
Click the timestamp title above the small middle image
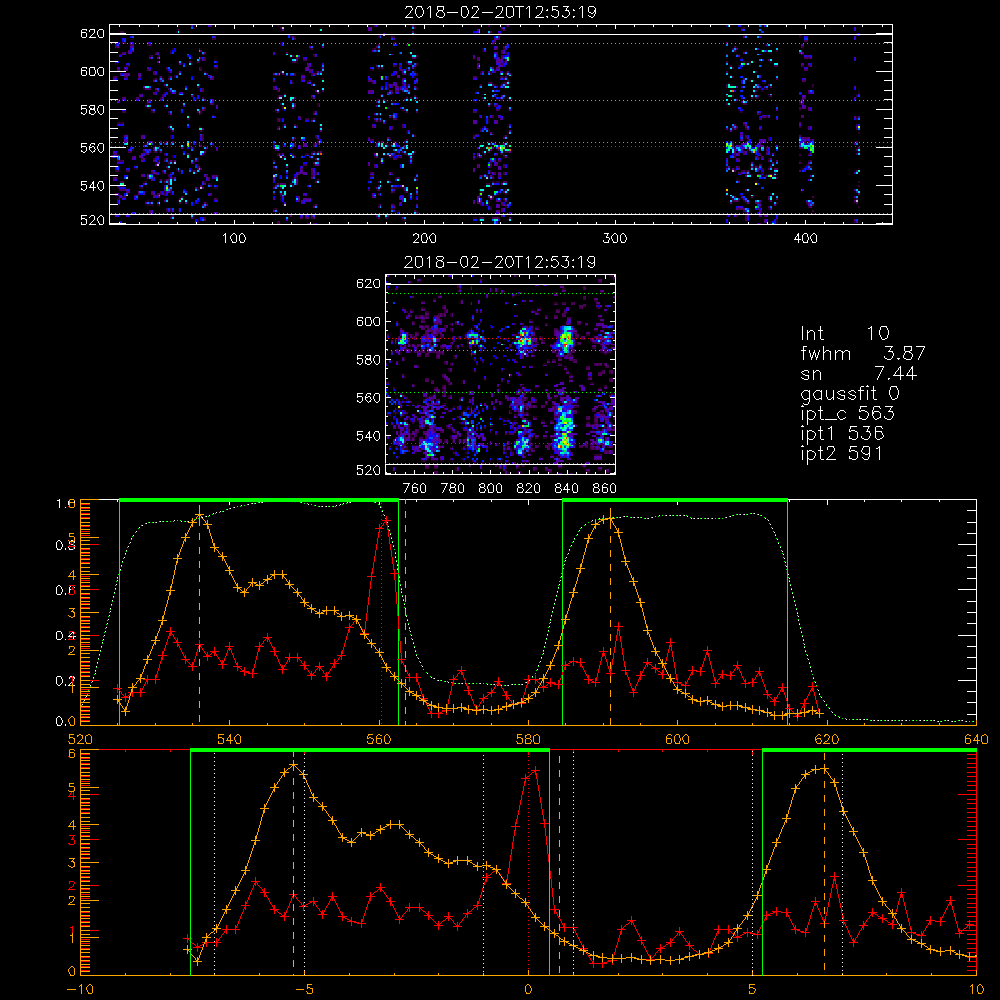pyautogui.click(x=500, y=262)
